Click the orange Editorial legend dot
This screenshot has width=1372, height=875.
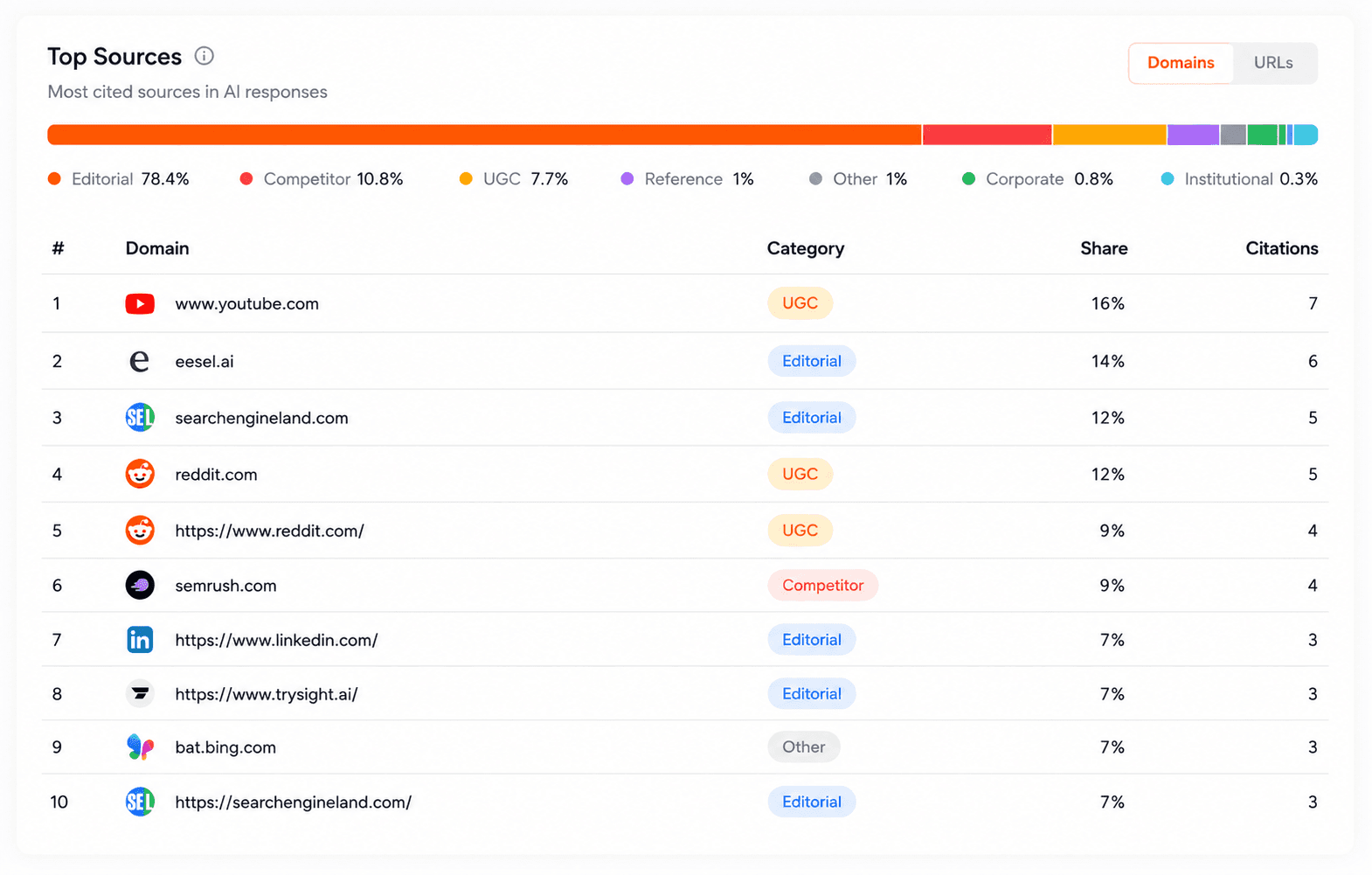tap(54, 178)
